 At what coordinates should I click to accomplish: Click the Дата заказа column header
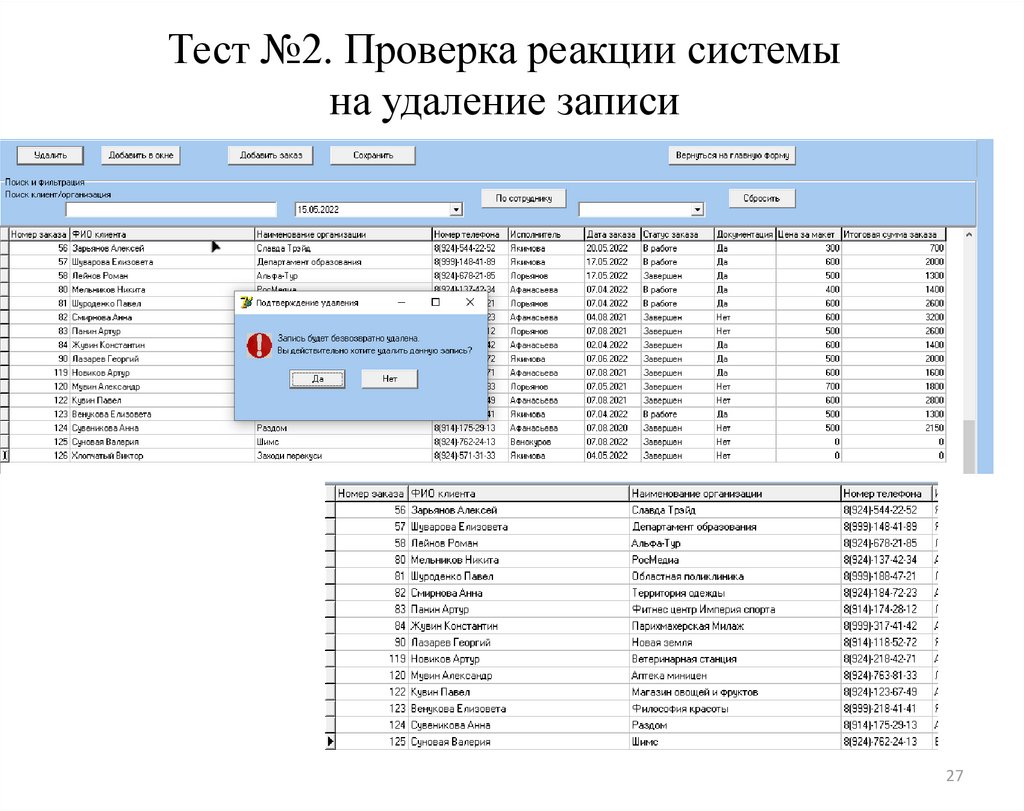pyautogui.click(x=613, y=234)
